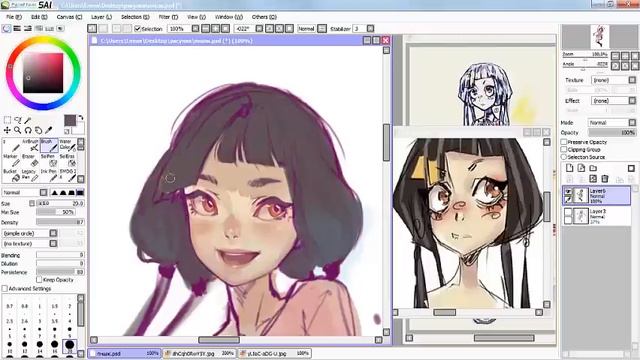Choose the Brush tool
Image resolution: width=640 pixels, height=360 pixels.
tap(49, 145)
